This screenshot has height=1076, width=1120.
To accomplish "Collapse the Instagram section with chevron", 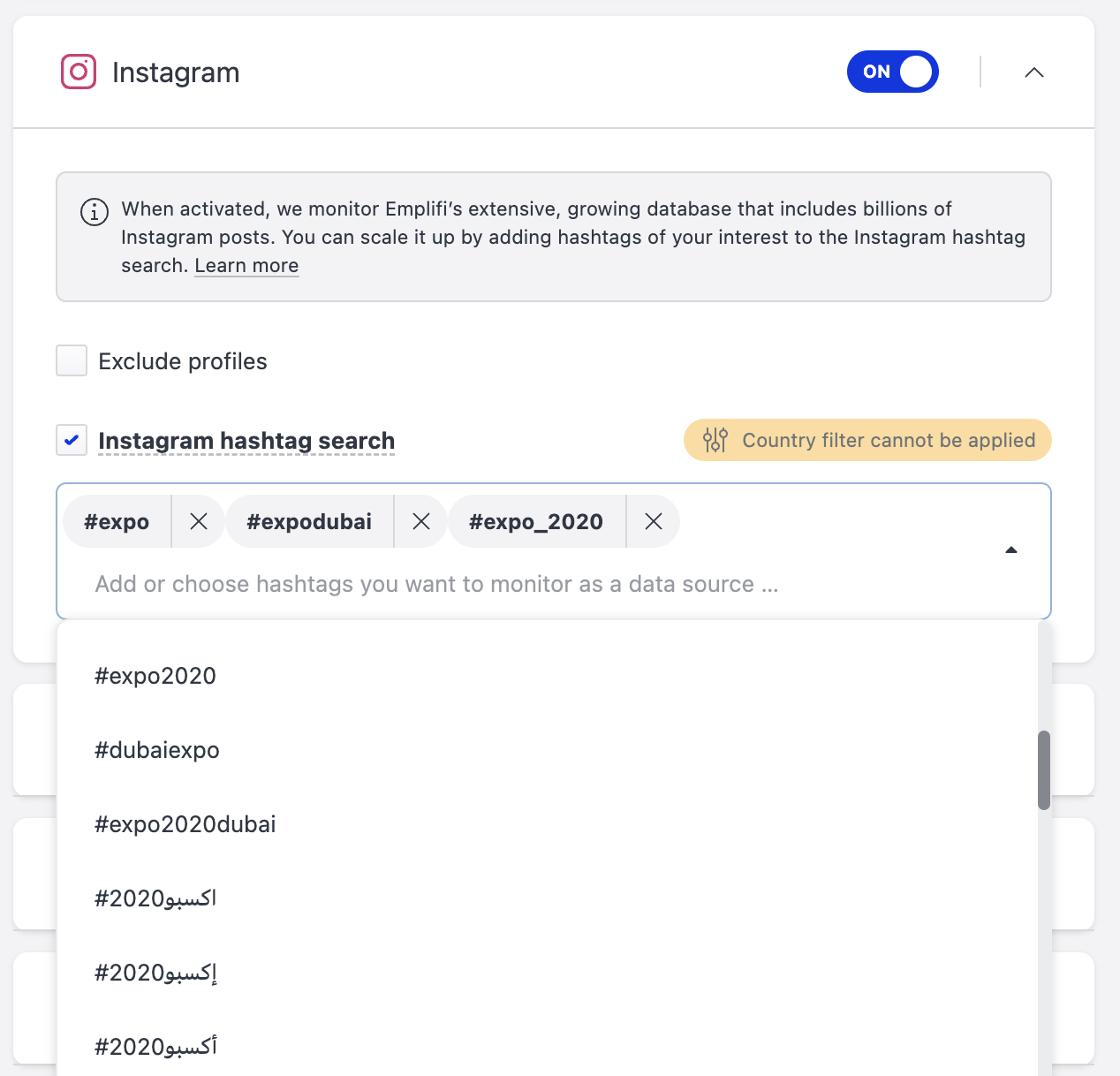I will tap(1034, 72).
